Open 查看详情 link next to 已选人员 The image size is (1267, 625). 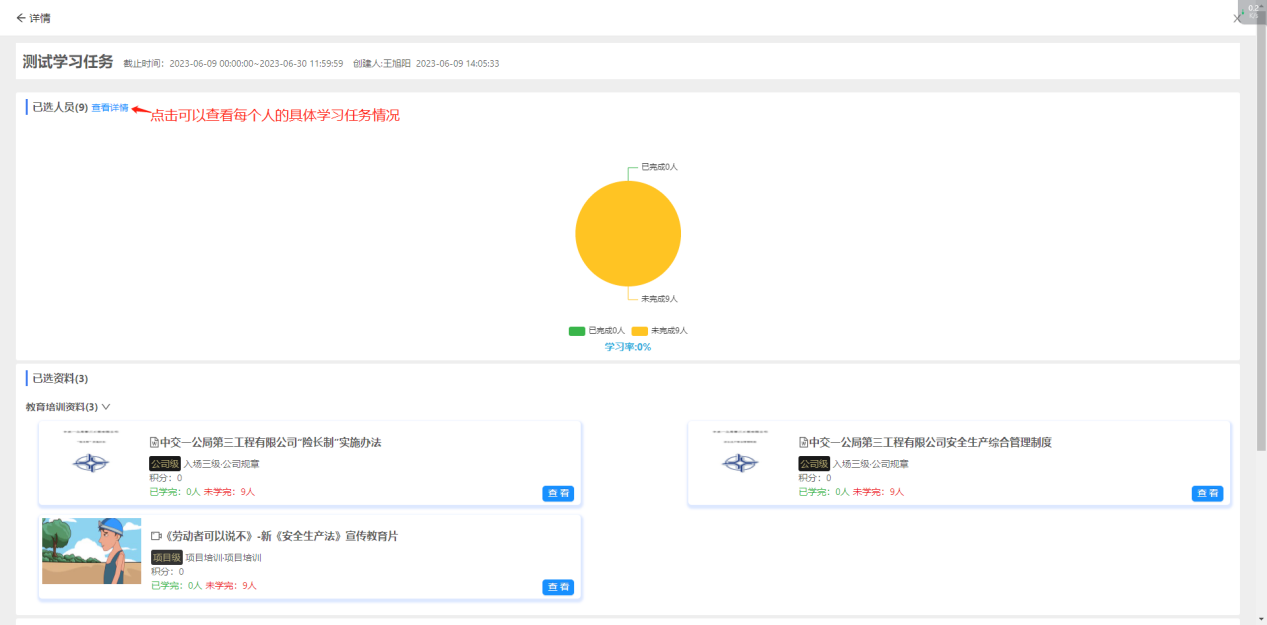pos(110,107)
